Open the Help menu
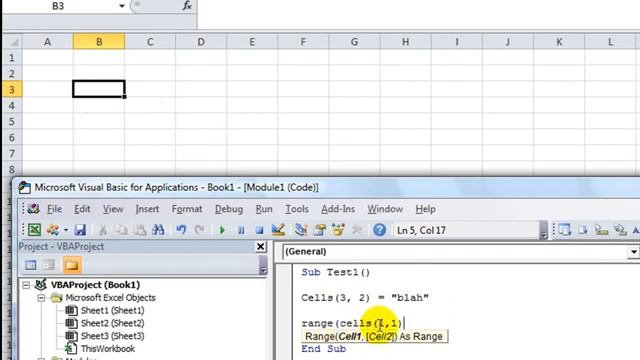640x360 pixels. click(425, 209)
